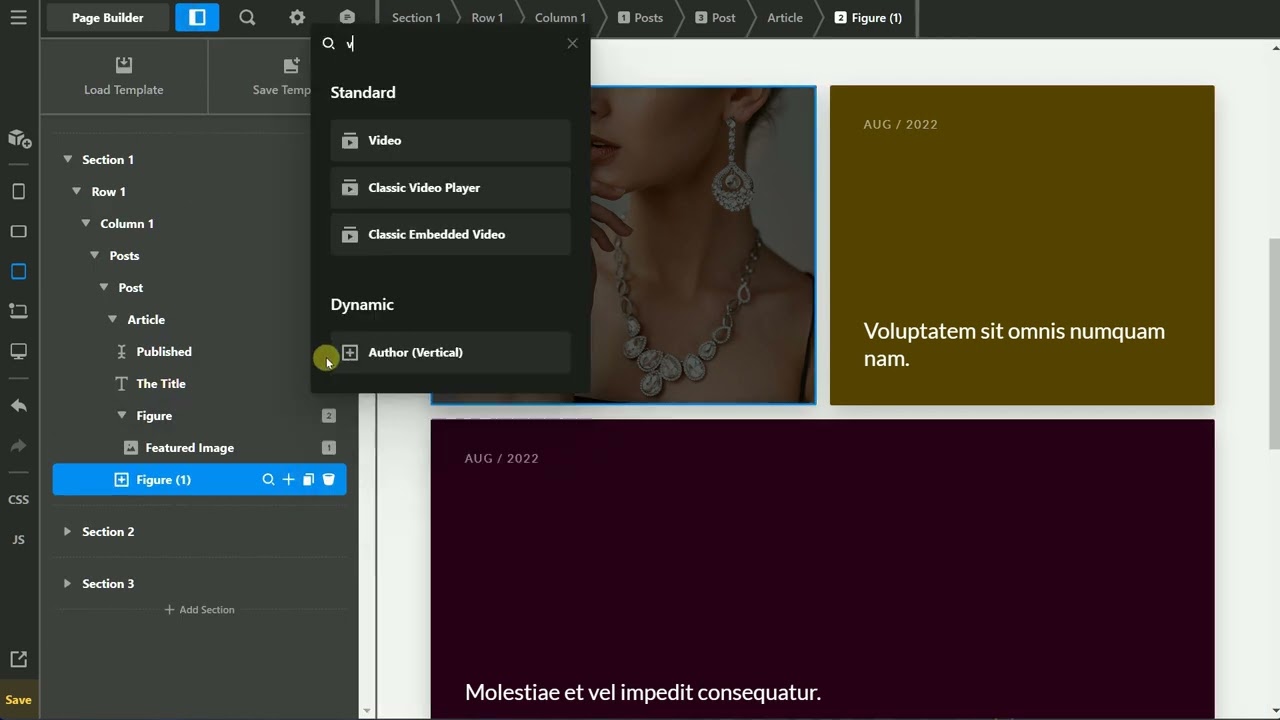
Task: Collapse Post node in tree
Action: click(x=104, y=287)
